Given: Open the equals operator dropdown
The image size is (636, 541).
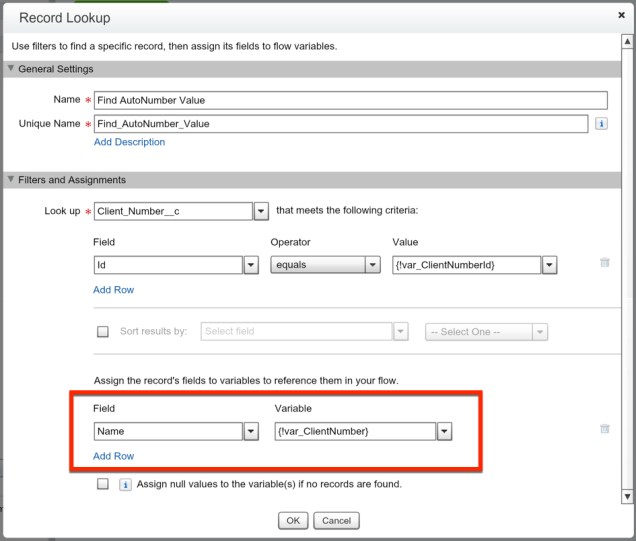Looking at the screenshot, I should (373, 265).
